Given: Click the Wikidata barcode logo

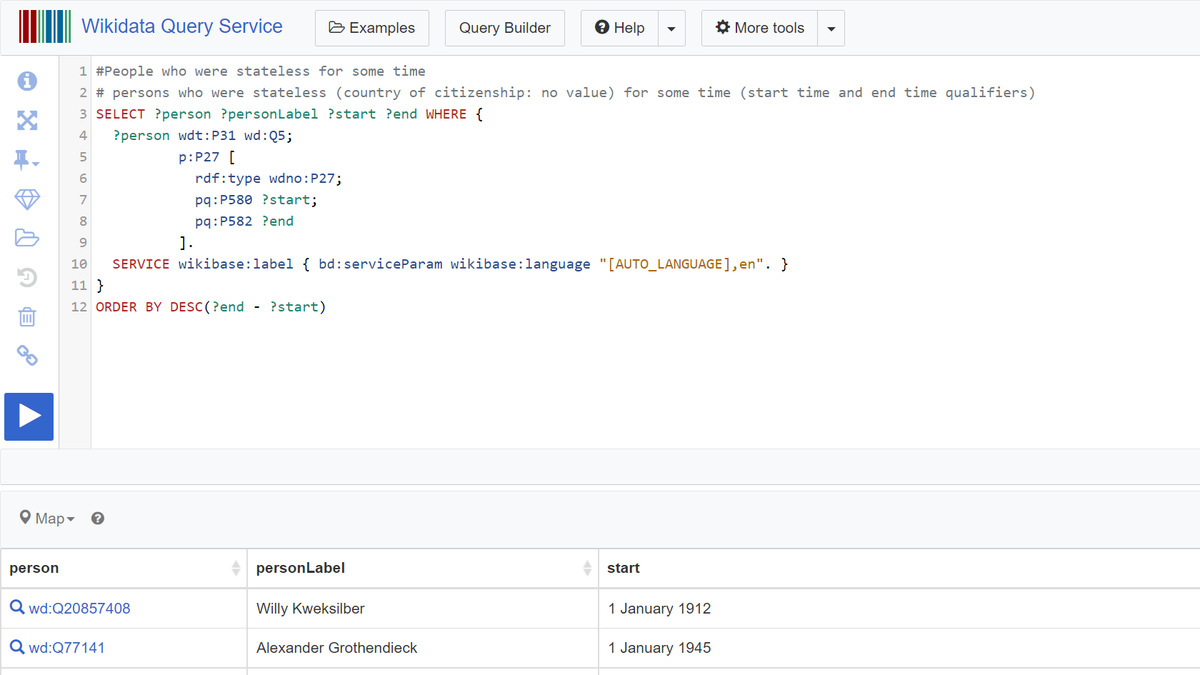Looking at the screenshot, I should point(45,27).
